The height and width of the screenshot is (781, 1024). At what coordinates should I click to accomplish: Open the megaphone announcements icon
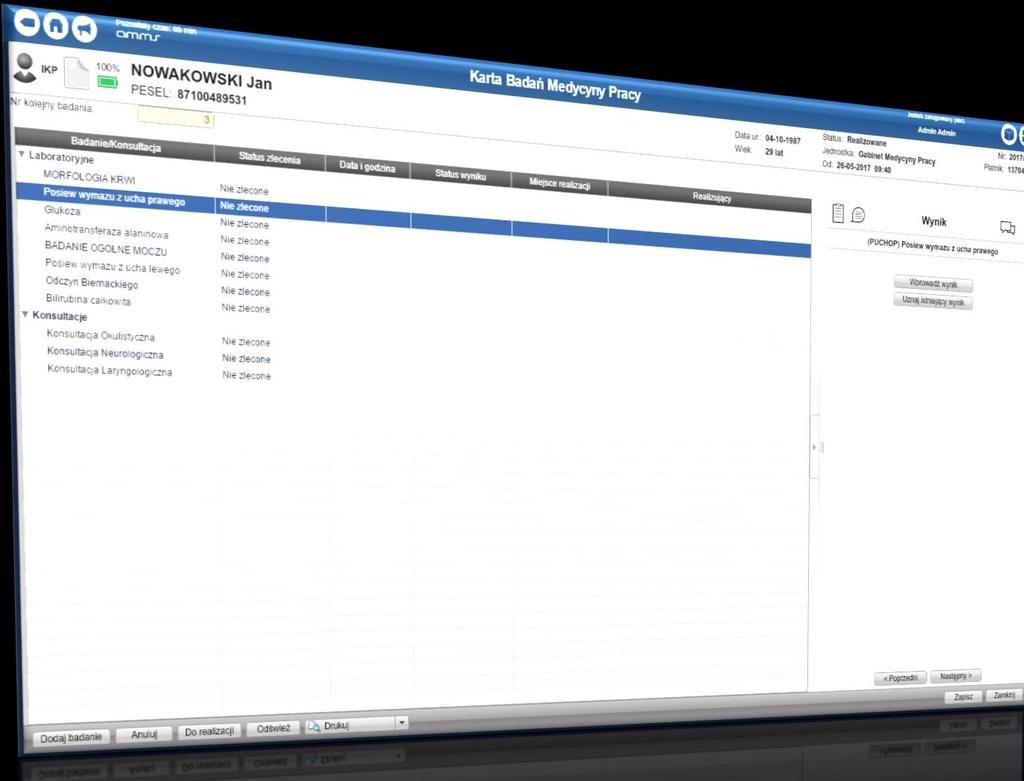[84, 29]
